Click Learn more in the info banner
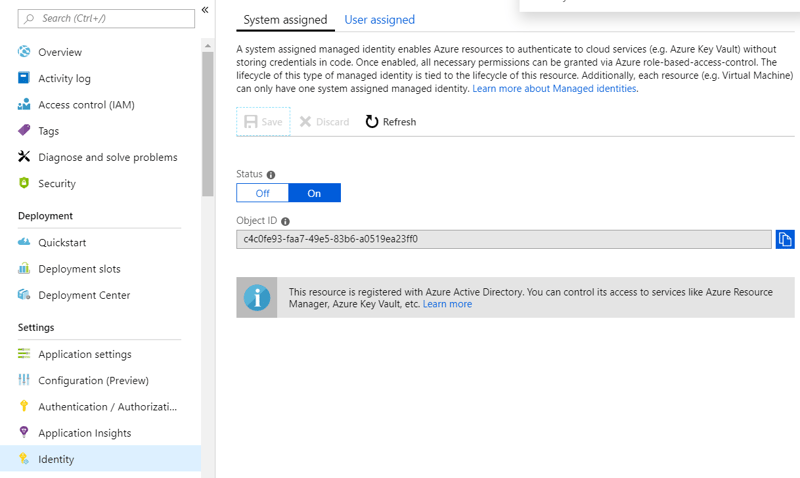800x478 pixels. 447,304
